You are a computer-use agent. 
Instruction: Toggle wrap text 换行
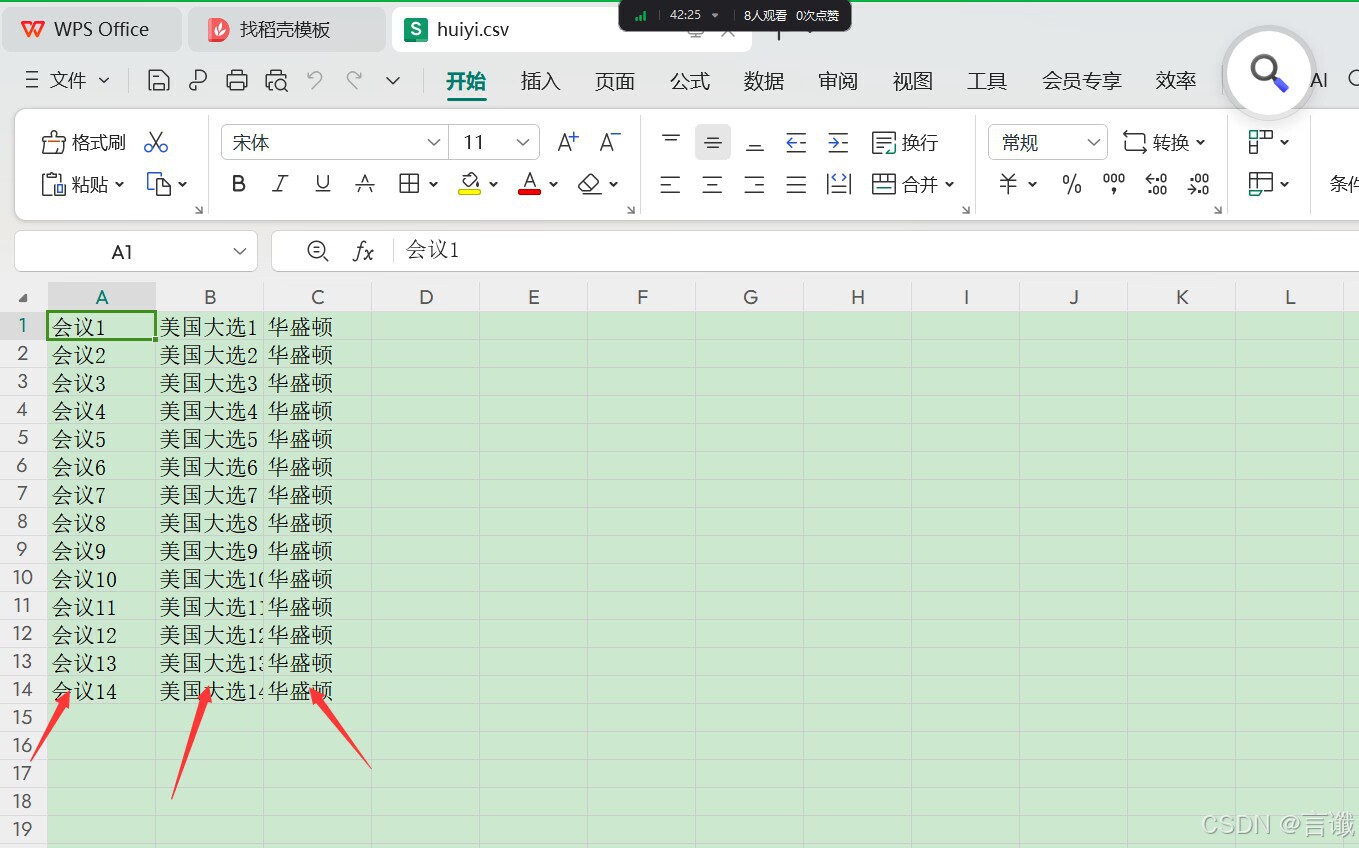tap(905, 142)
